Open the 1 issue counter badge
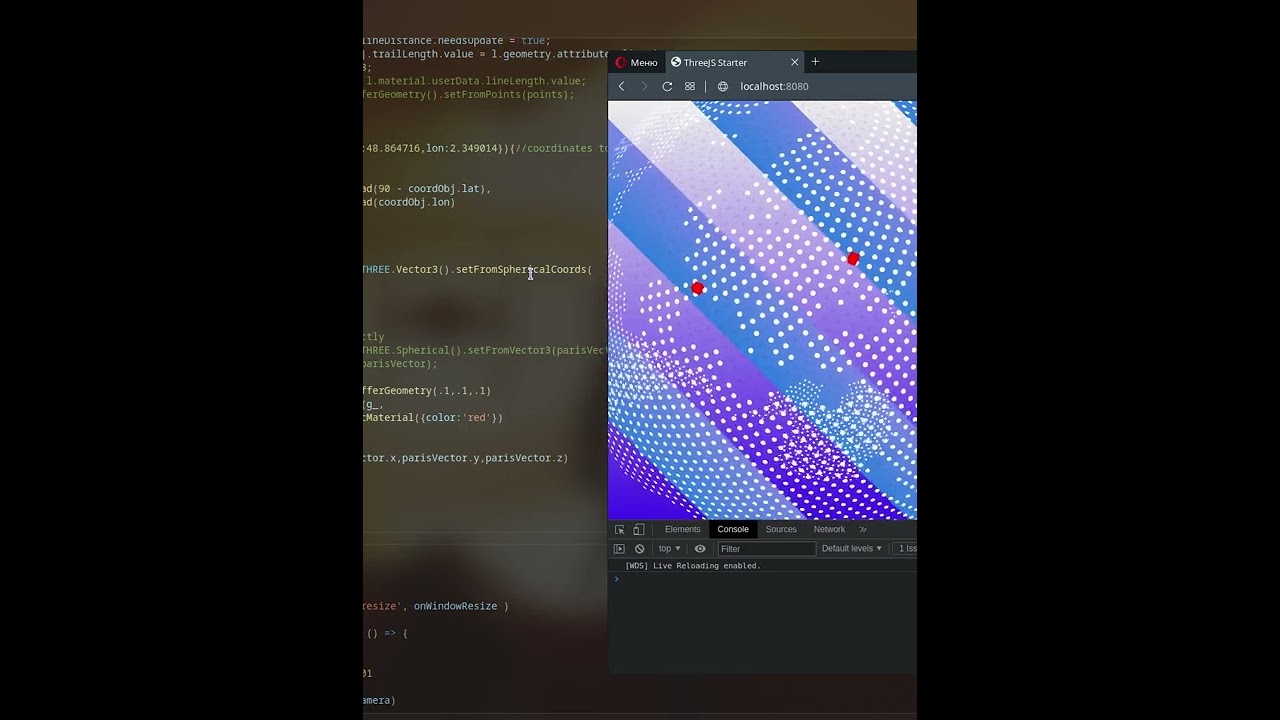Viewport: 1280px width, 720px height. tap(906, 548)
